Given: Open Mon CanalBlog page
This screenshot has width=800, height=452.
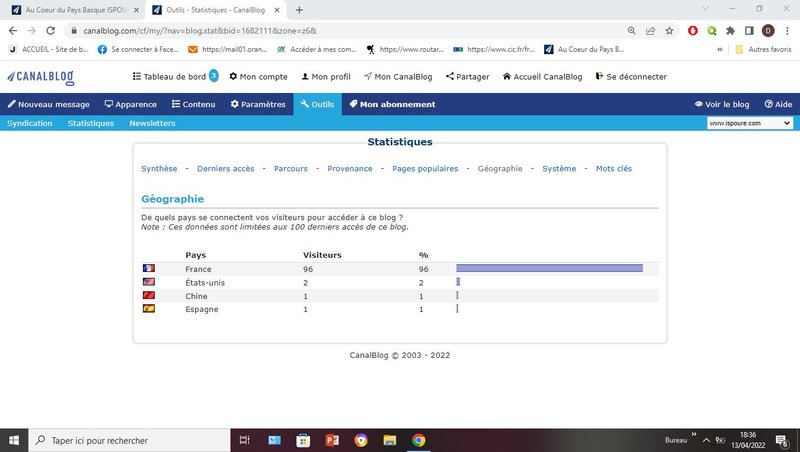Looking at the screenshot, I should tap(398, 77).
